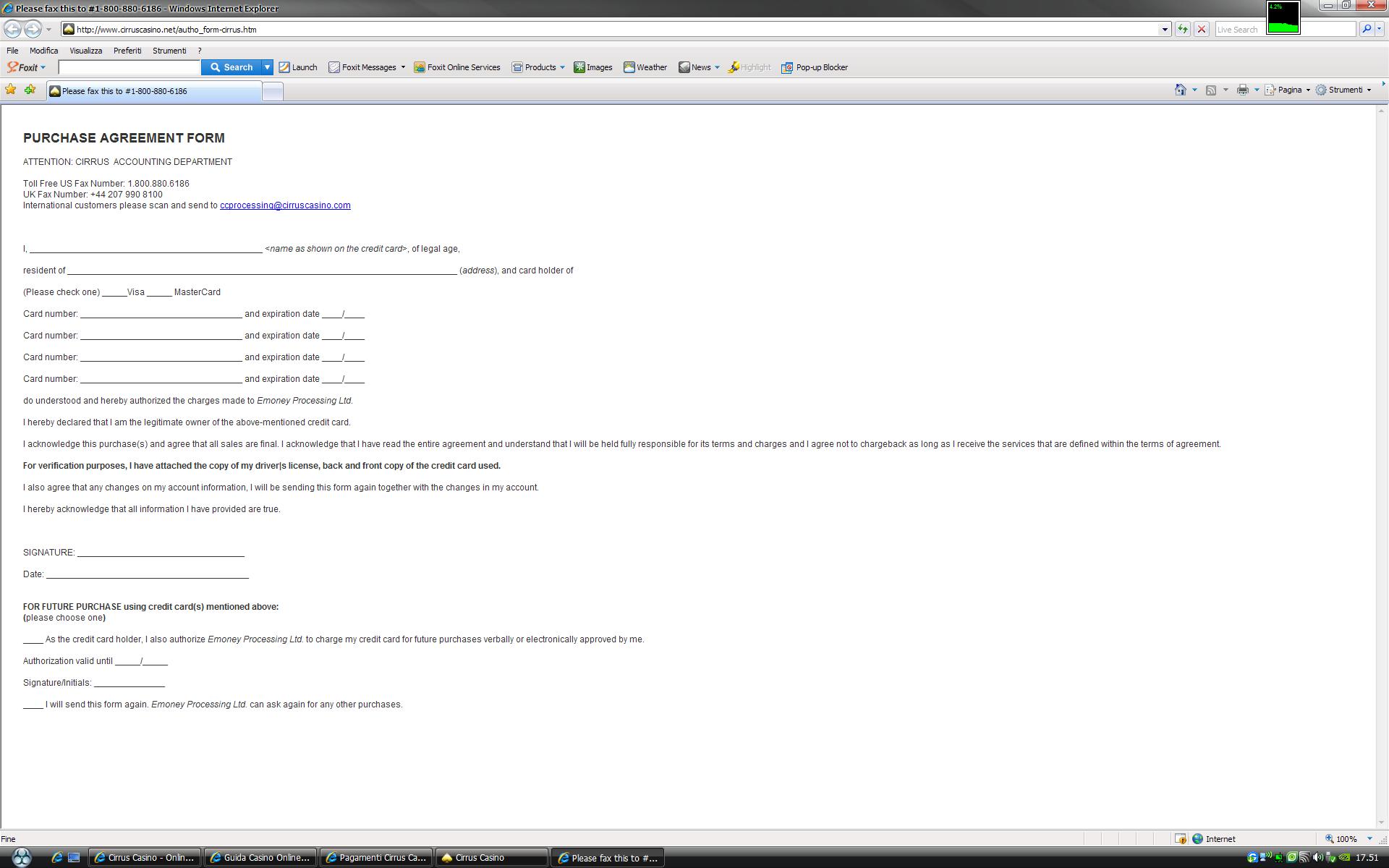Screen dimensions: 1389x868
Task: Open the File menu
Action: [12, 51]
